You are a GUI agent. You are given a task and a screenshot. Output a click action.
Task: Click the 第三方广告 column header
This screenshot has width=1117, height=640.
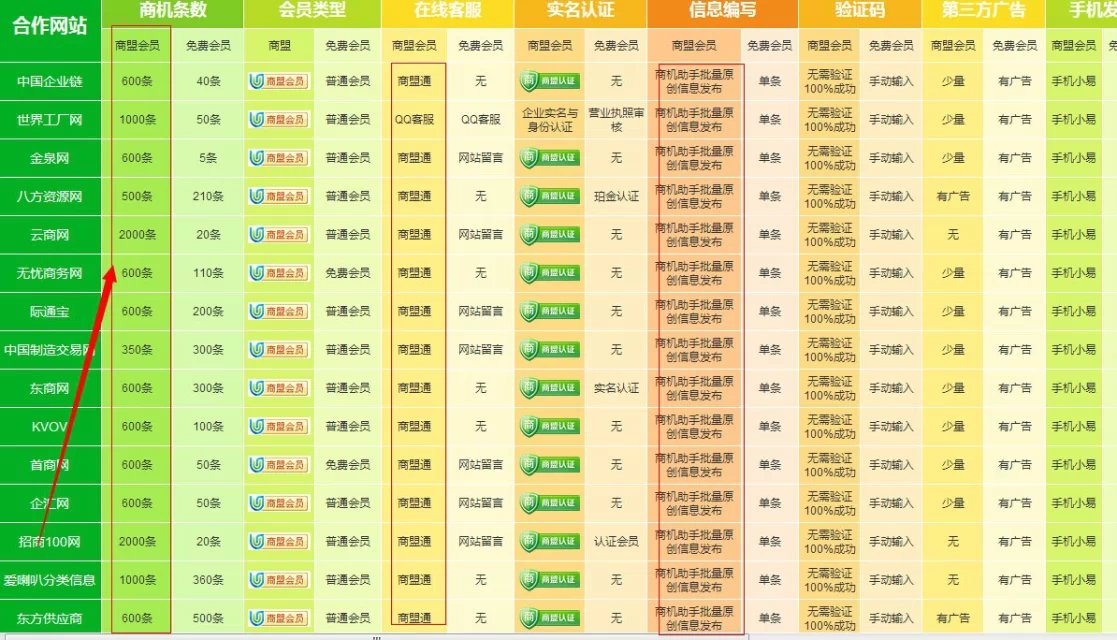pos(983,12)
